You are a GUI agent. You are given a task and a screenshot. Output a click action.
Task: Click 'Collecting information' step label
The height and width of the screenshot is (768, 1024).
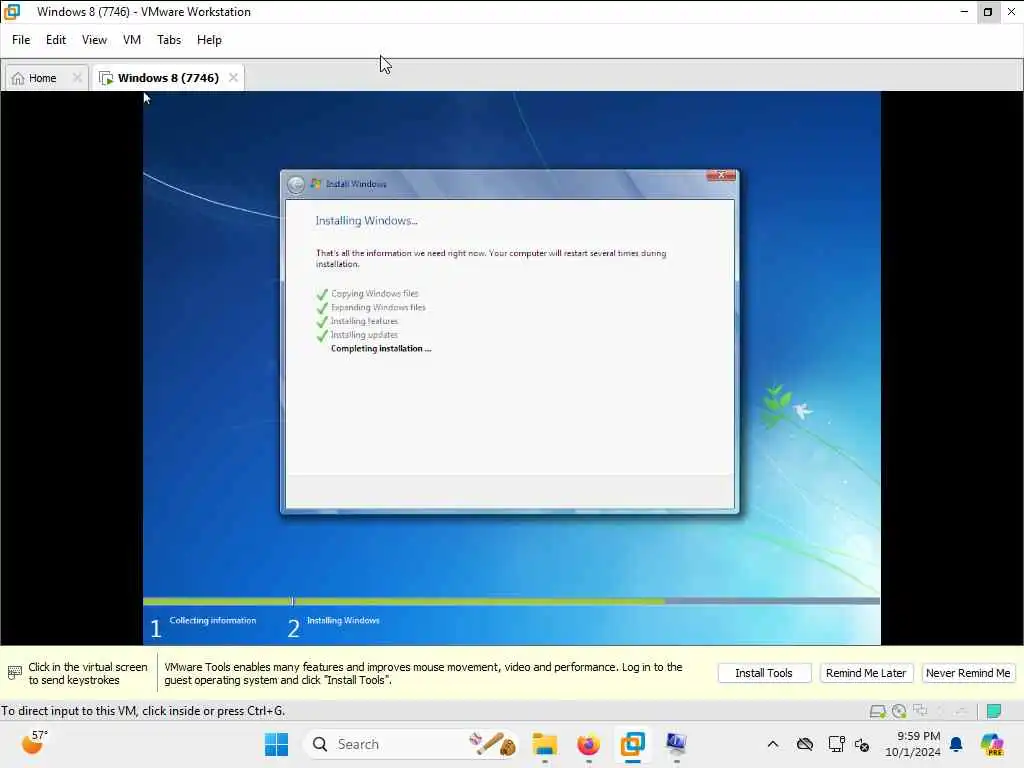pos(212,620)
